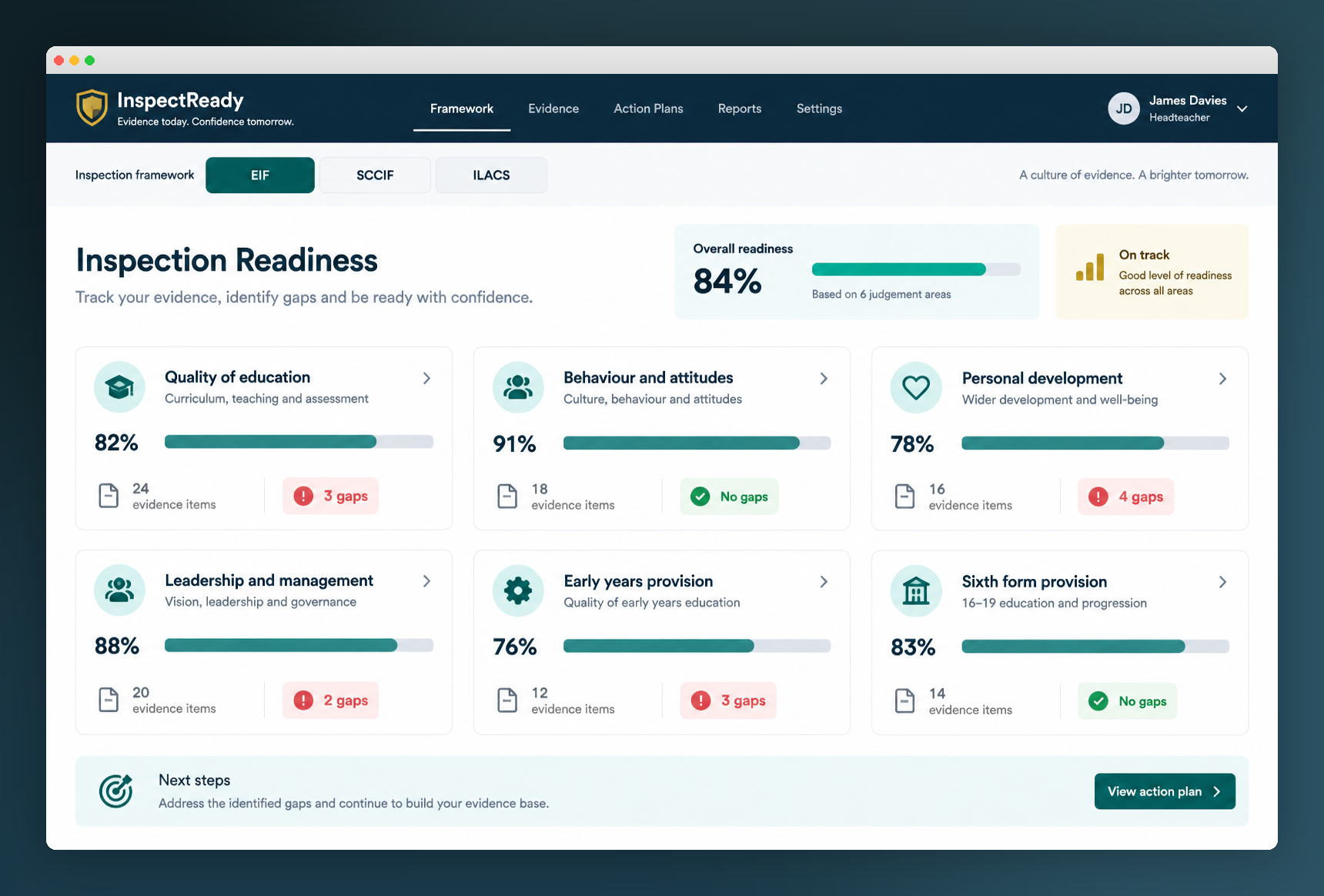Viewport: 1324px width, 896px height.
Task: Expand the Personal development card chevron
Action: pos(1222,379)
